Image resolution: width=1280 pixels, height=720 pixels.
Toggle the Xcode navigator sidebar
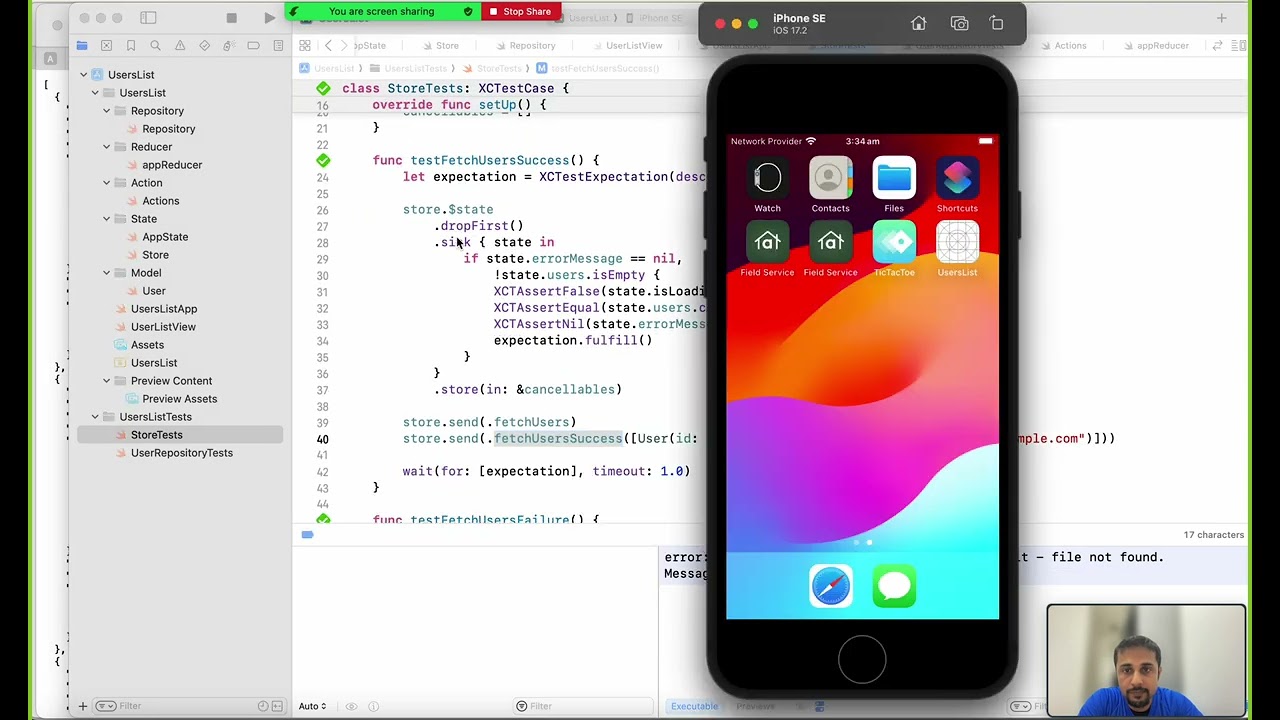click(x=148, y=18)
